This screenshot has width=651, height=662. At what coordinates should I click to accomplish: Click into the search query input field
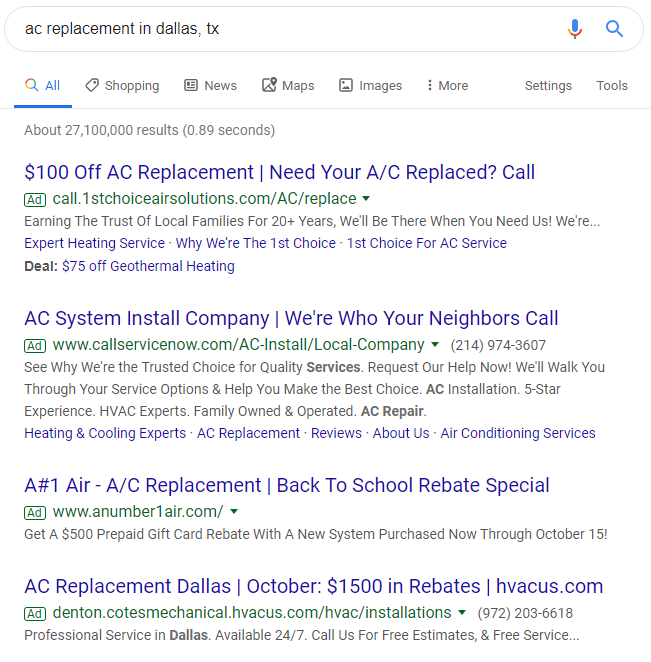tap(280, 29)
